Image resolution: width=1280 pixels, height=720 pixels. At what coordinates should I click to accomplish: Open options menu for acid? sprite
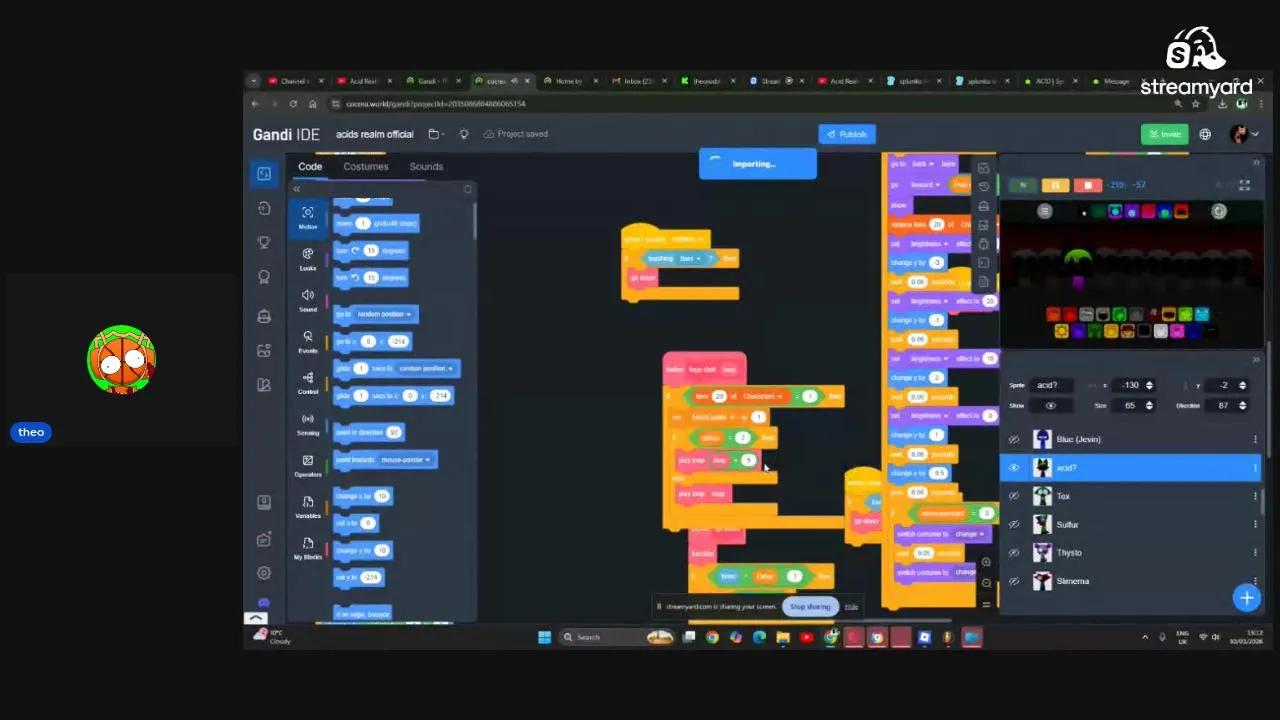coord(1255,468)
